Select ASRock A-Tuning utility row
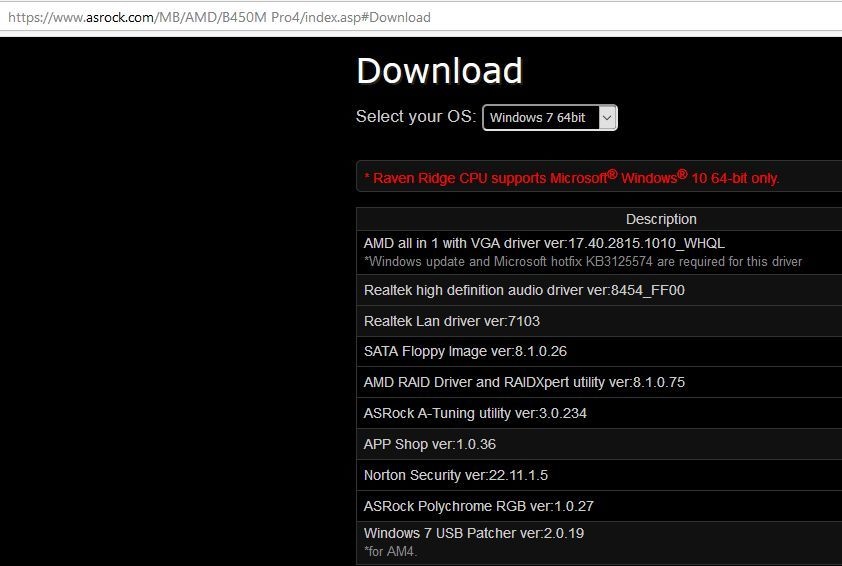Viewport: 842px width, 566px height. [x=599, y=413]
